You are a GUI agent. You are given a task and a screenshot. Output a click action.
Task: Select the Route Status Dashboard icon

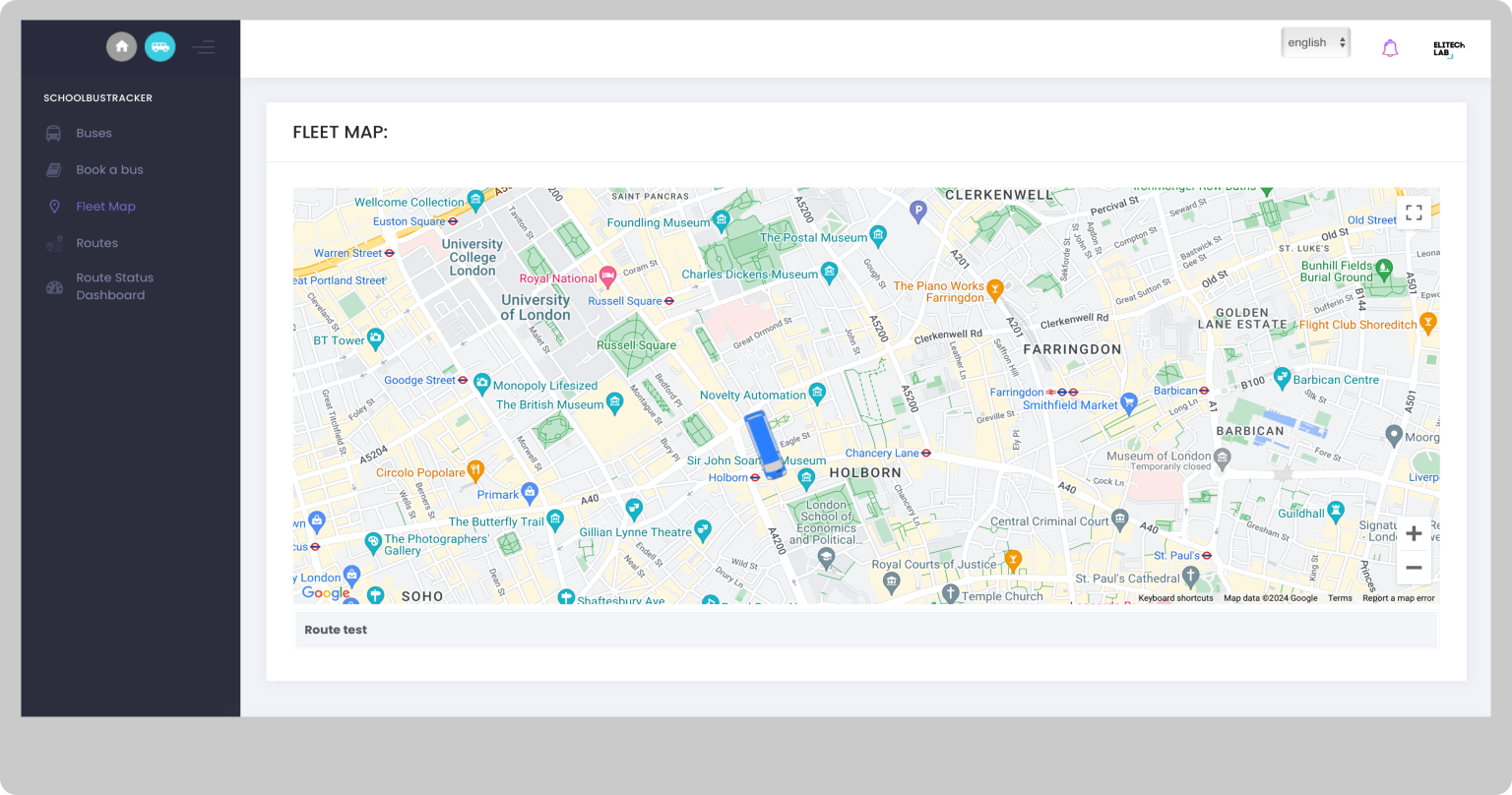(54, 286)
